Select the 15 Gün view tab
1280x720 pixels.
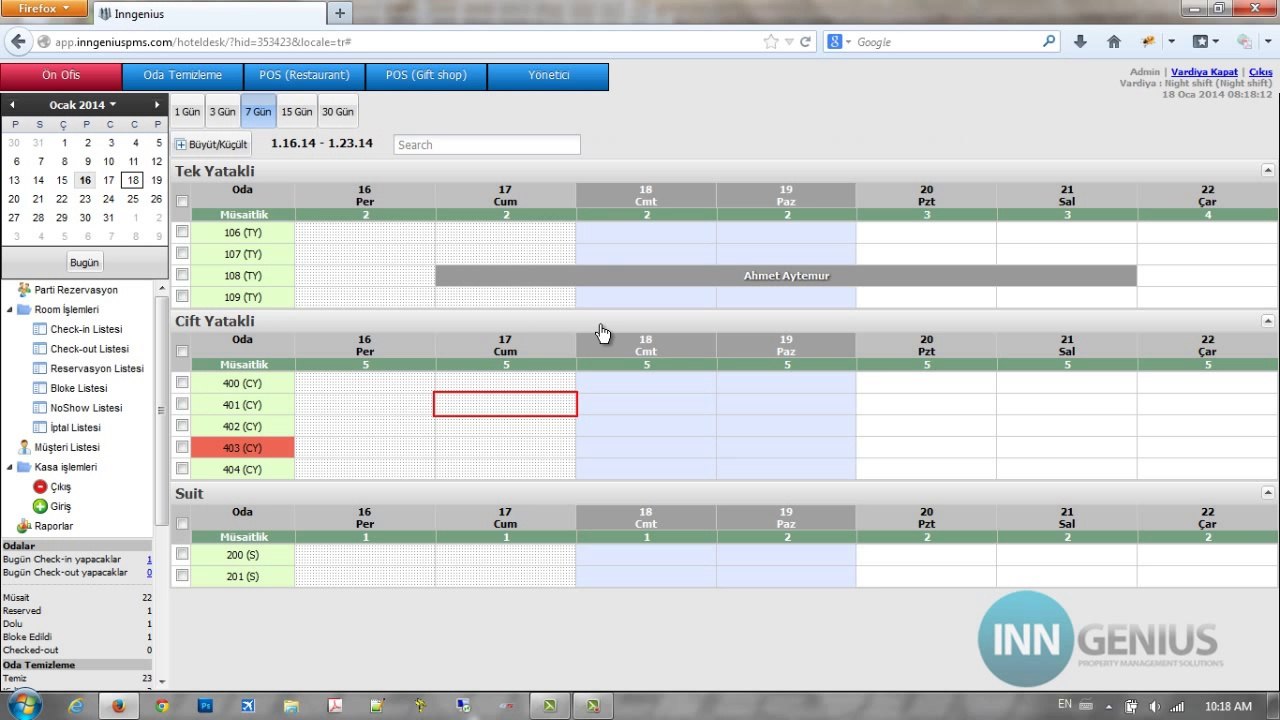point(297,112)
